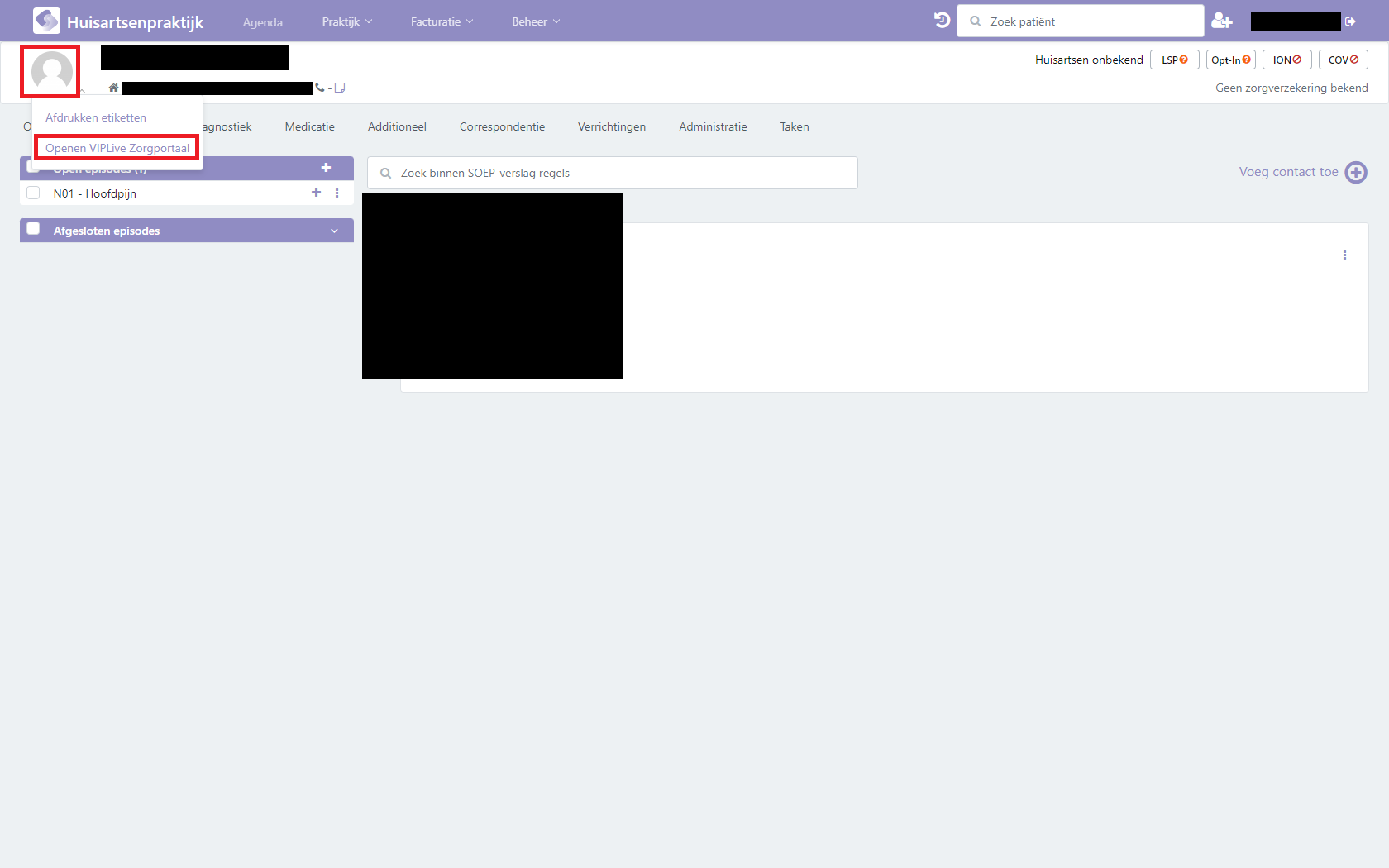The image size is (1389, 868).
Task: Tick the N01 - Hoofdpijn checkbox
Action: pos(33,193)
